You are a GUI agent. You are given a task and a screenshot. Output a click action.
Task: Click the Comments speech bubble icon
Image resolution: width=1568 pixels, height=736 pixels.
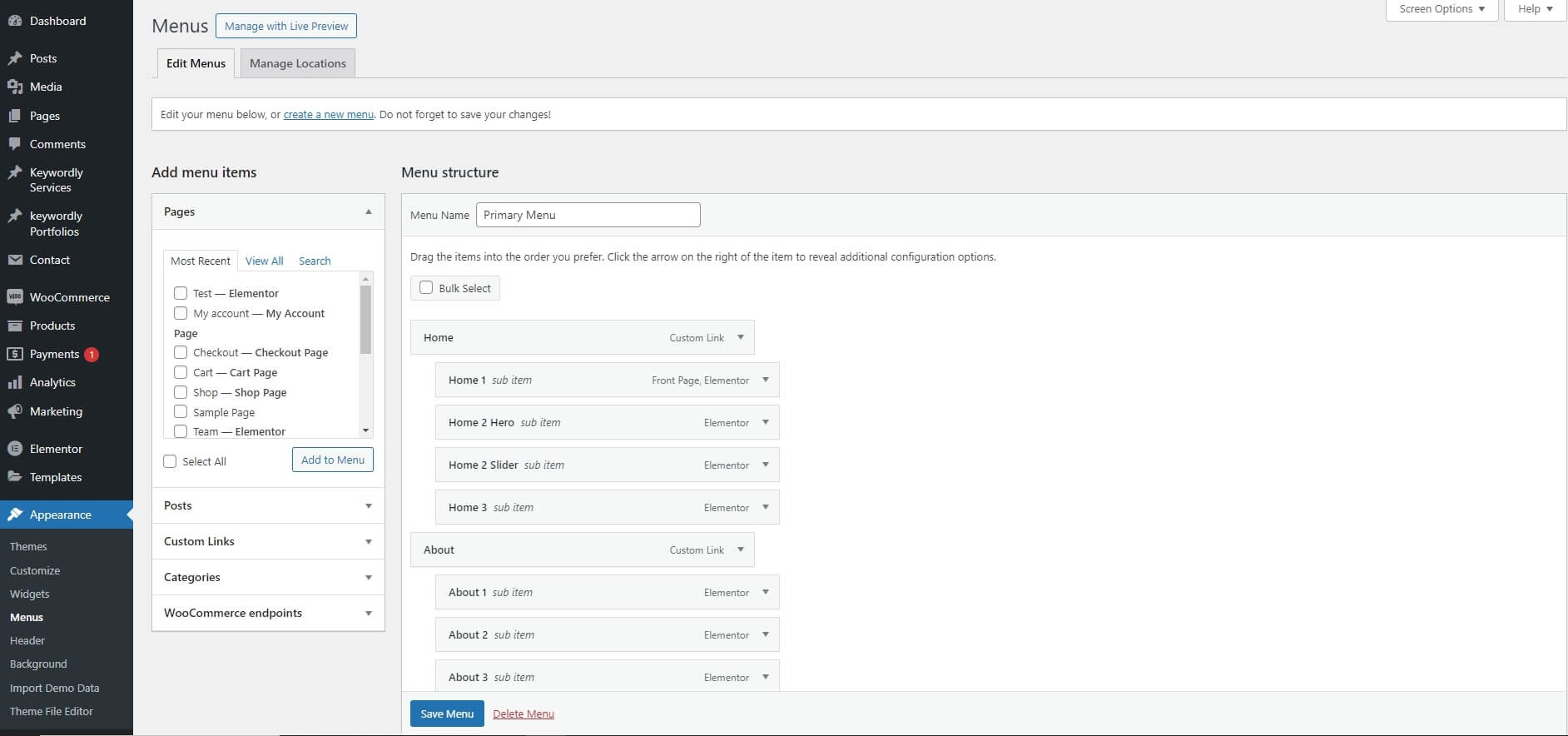[x=15, y=144]
